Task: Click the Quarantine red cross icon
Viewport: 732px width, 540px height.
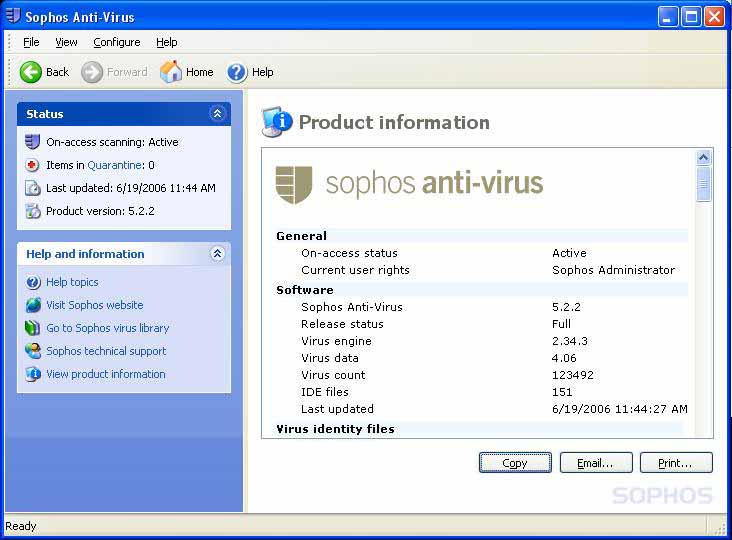Action: click(33, 165)
